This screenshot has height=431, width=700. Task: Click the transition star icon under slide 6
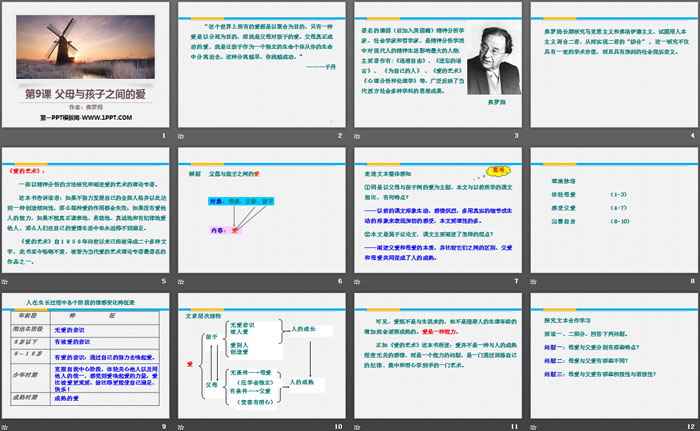coord(183,281)
